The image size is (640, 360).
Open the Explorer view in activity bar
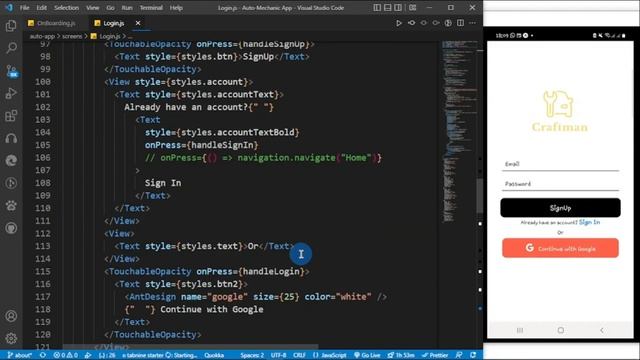(x=11, y=26)
